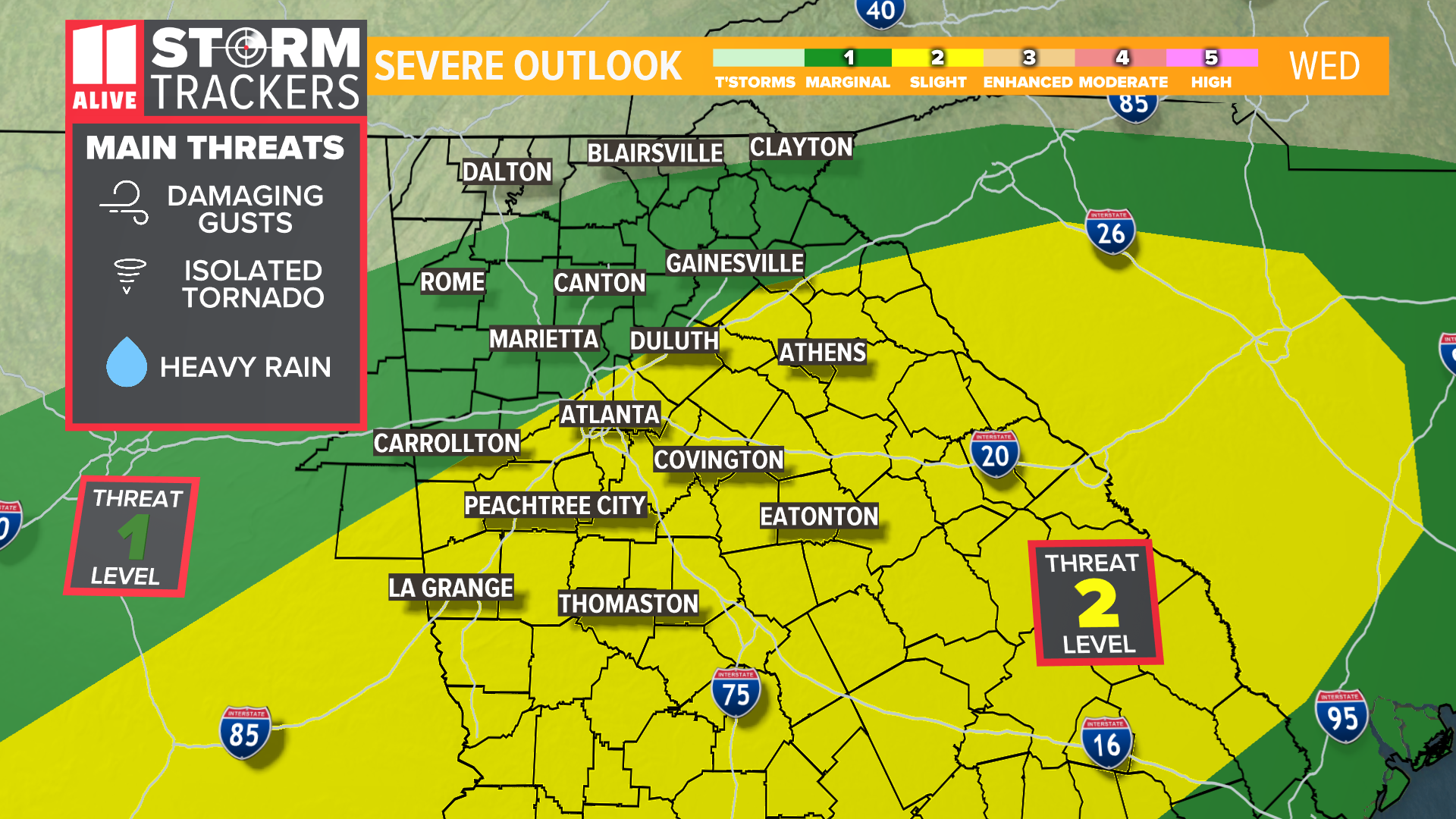This screenshot has height=819, width=1456.
Task: Click the ATLANTA city label
Action: [610, 415]
